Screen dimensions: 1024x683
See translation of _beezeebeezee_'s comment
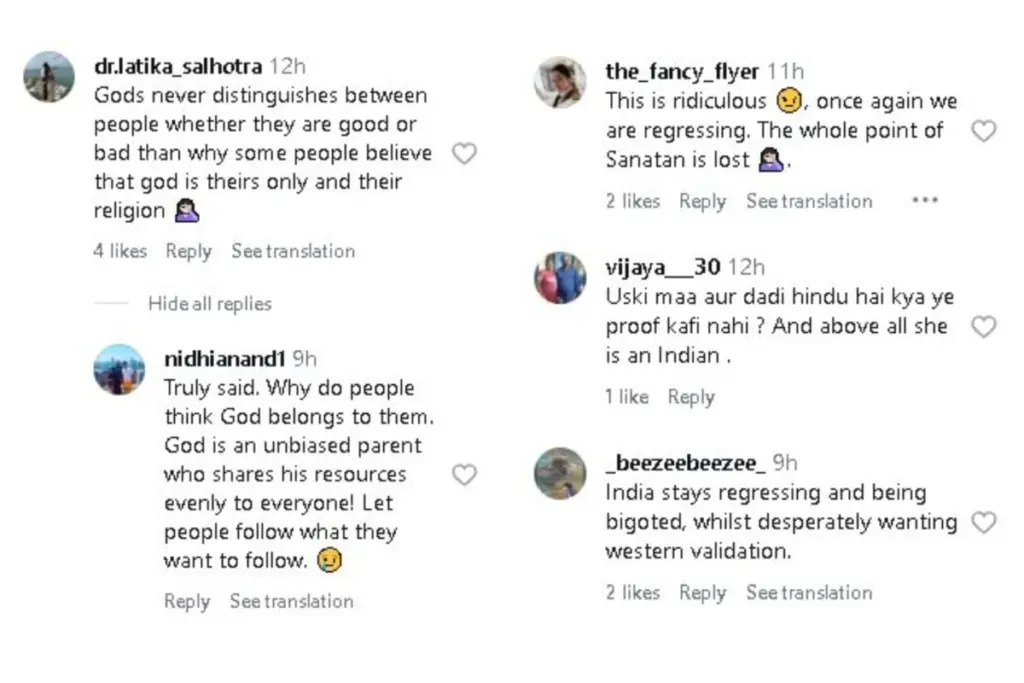(809, 592)
